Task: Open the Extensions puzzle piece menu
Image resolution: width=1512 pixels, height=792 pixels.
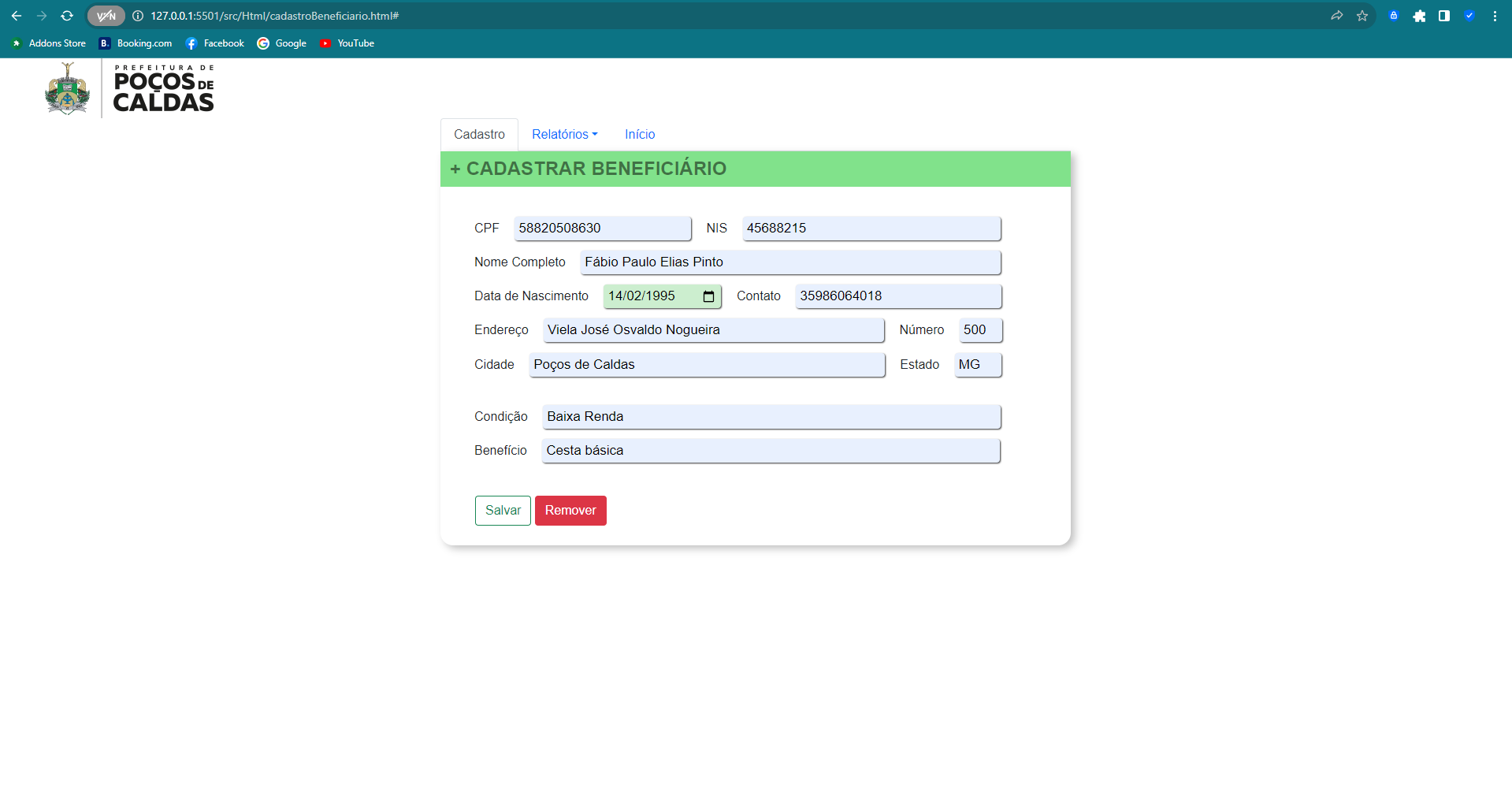Action: click(1419, 16)
